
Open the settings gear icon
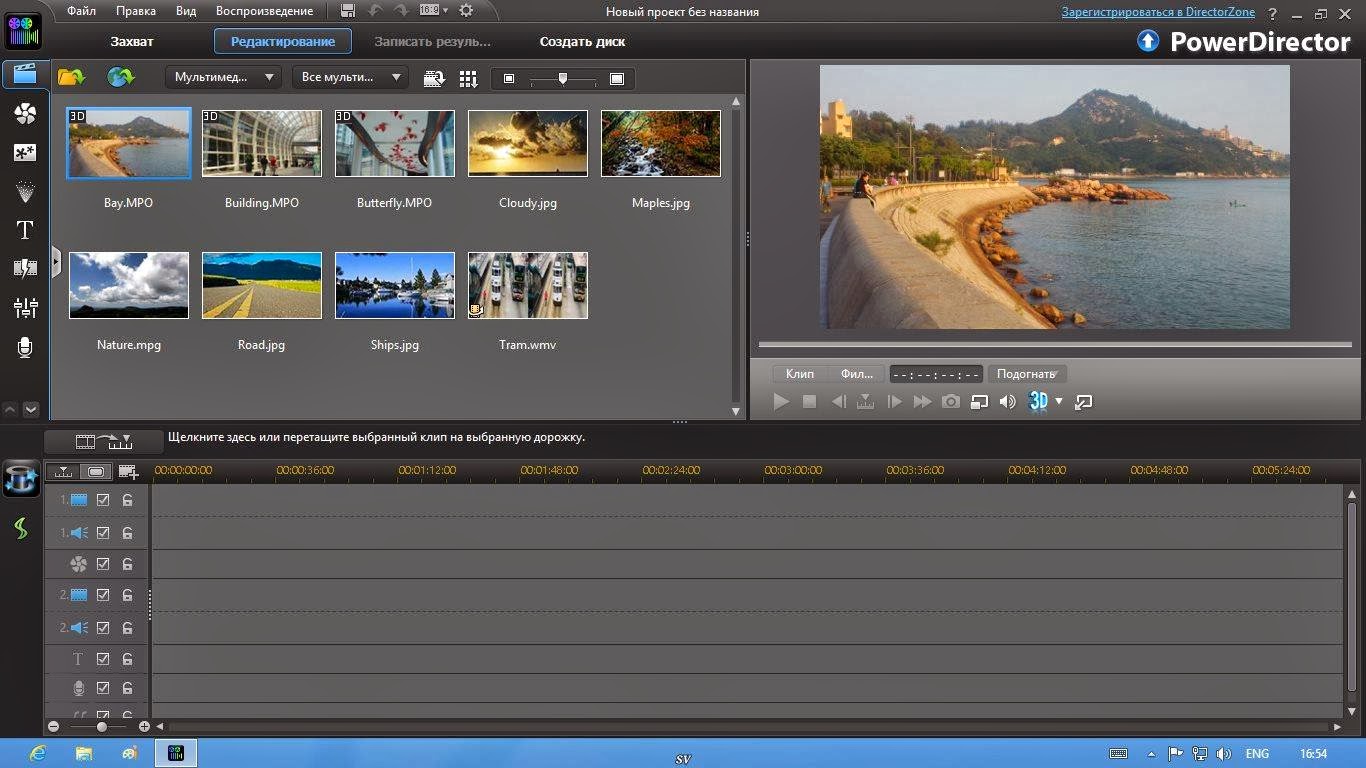[466, 11]
